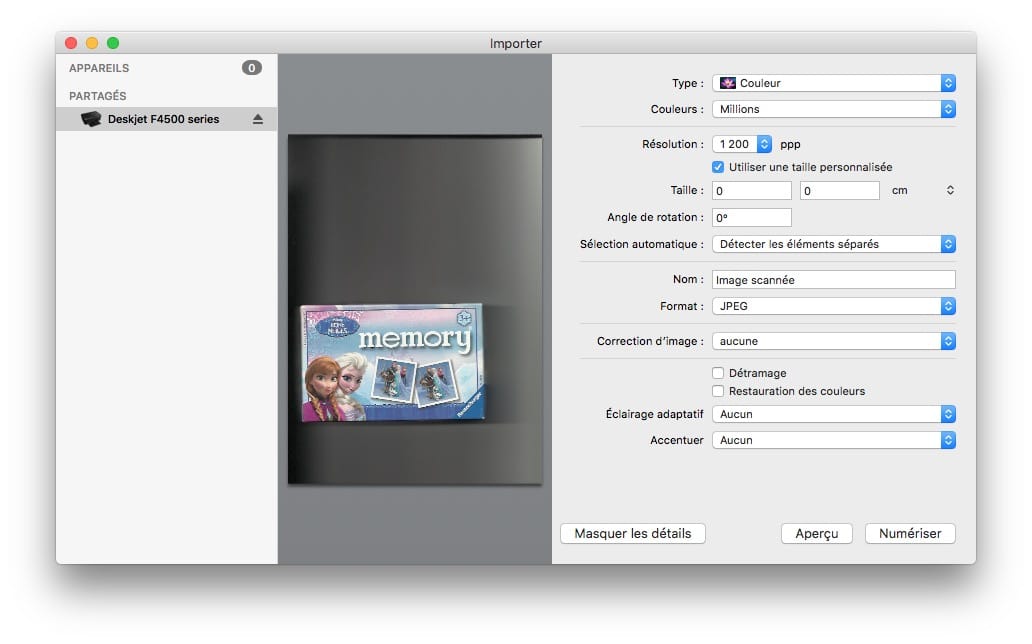Image resolution: width=1032 pixels, height=644 pixels.
Task: Open the Correction d'image dropdown
Action: pos(833,341)
